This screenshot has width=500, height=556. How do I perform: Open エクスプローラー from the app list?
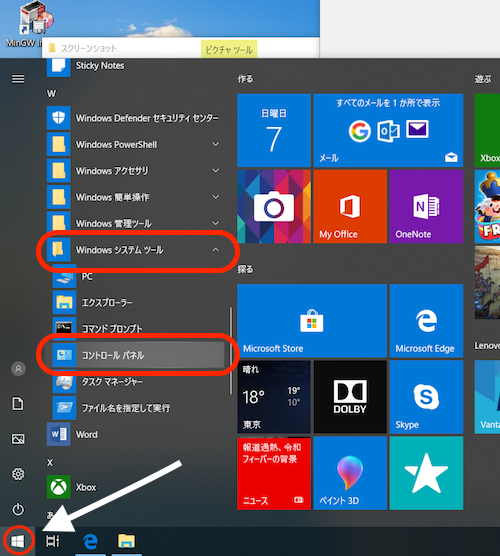138,302
